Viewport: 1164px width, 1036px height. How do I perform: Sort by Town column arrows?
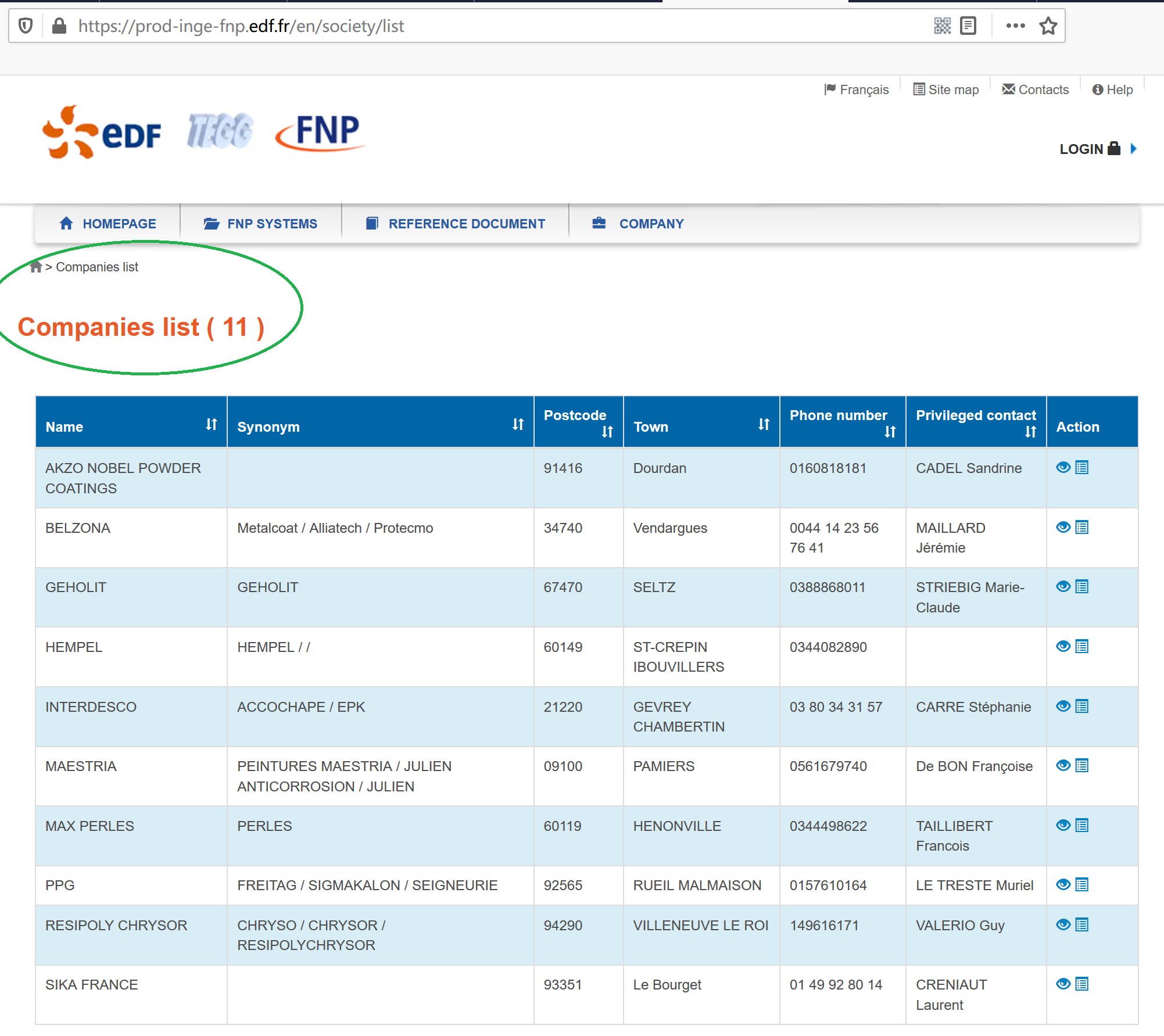(764, 425)
